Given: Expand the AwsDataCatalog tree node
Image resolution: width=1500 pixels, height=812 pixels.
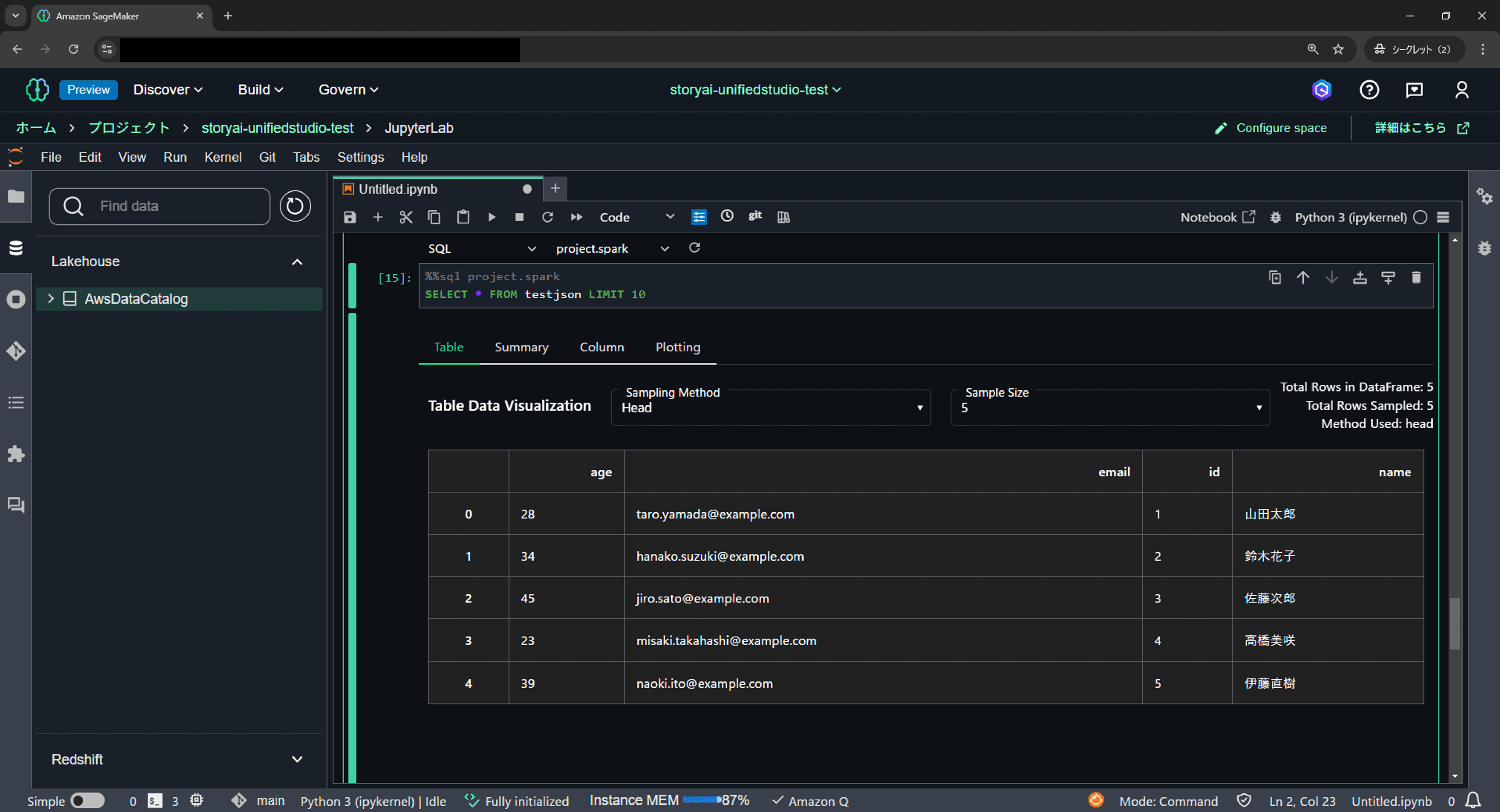Looking at the screenshot, I should click(x=51, y=298).
